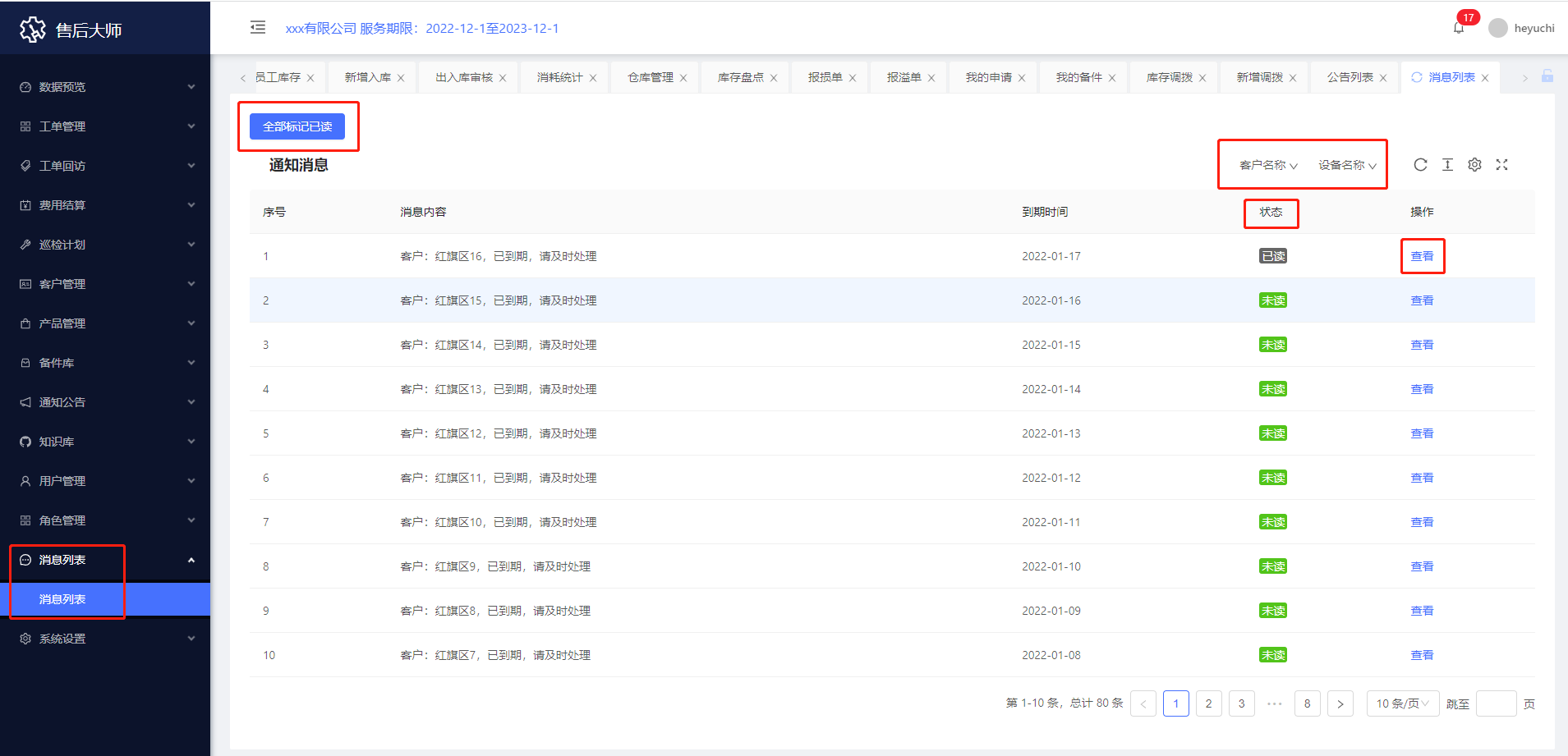Image resolution: width=1568 pixels, height=756 pixels.
Task: View message for 红旗区15 row
Action: [1421, 300]
